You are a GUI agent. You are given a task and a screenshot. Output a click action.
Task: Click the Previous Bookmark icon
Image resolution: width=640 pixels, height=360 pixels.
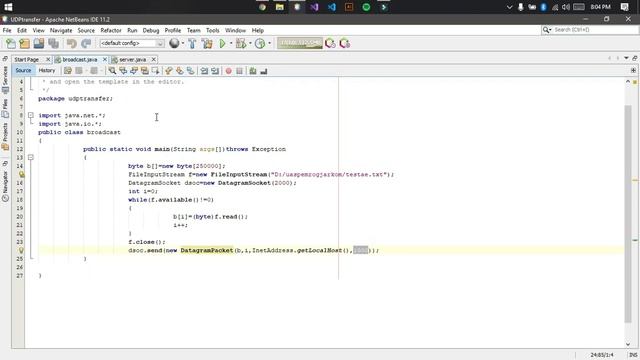(x=169, y=71)
